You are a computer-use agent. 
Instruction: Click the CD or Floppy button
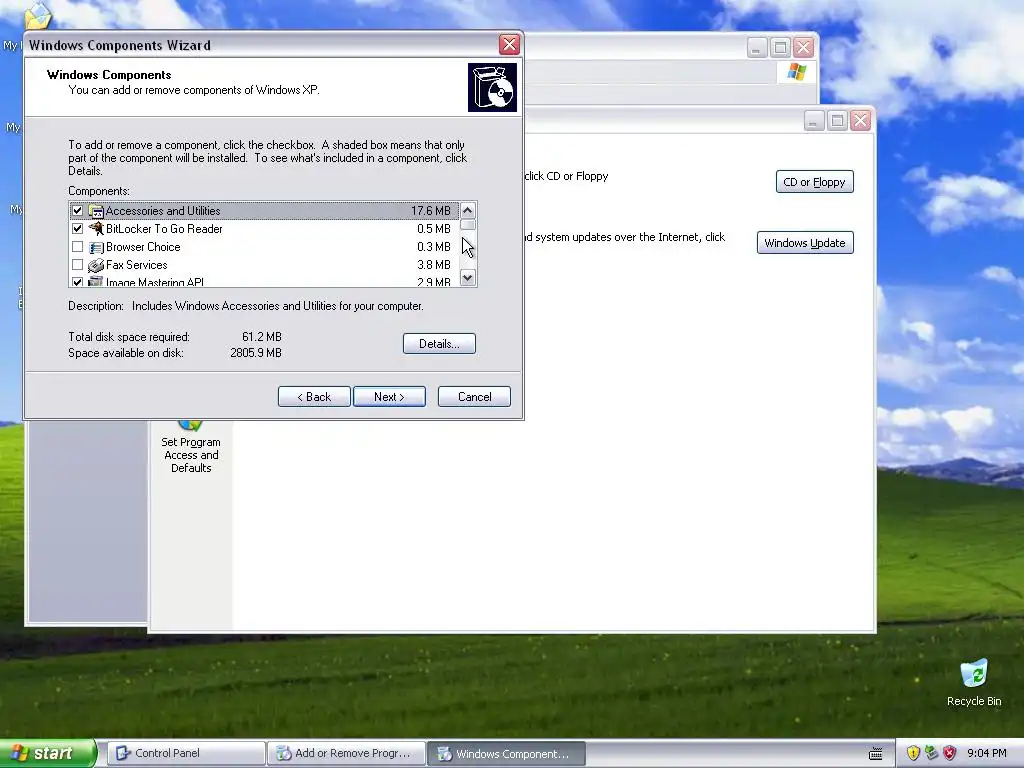point(814,182)
